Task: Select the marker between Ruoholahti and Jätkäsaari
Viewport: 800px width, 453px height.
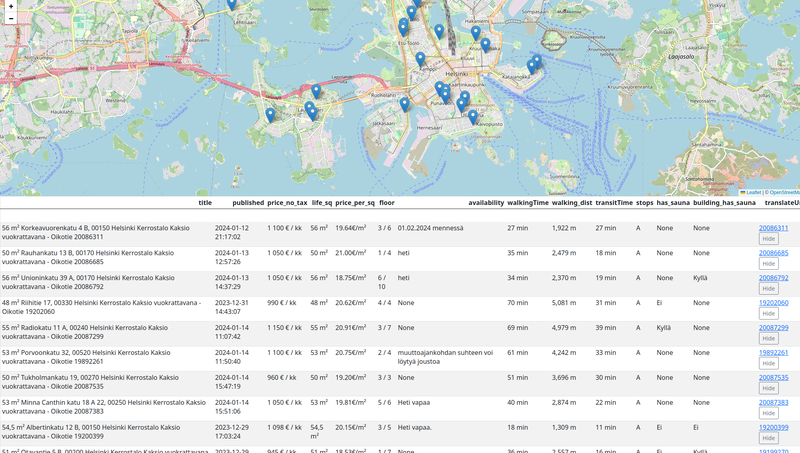Action: coord(405,105)
